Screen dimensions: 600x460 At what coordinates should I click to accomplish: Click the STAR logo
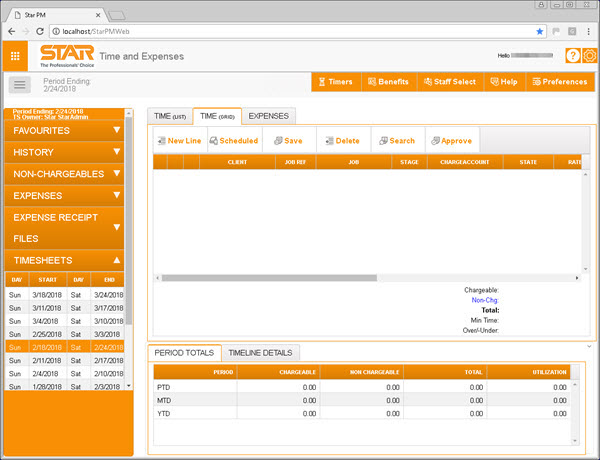67,56
